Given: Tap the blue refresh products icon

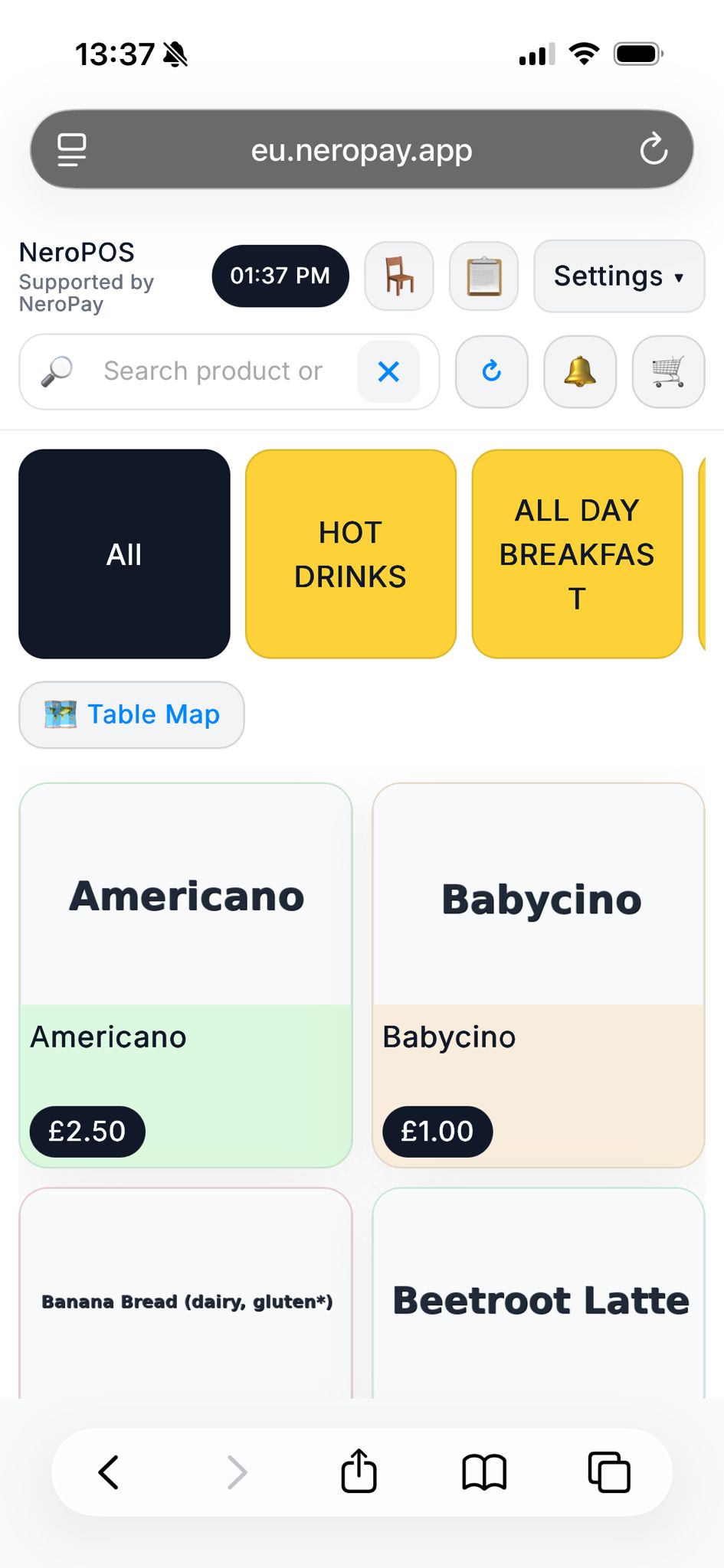Looking at the screenshot, I should [x=491, y=371].
